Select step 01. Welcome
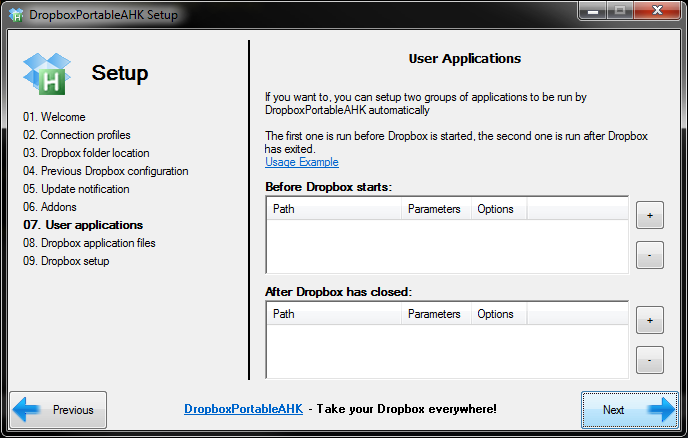The height and width of the screenshot is (438, 688). [x=54, y=117]
